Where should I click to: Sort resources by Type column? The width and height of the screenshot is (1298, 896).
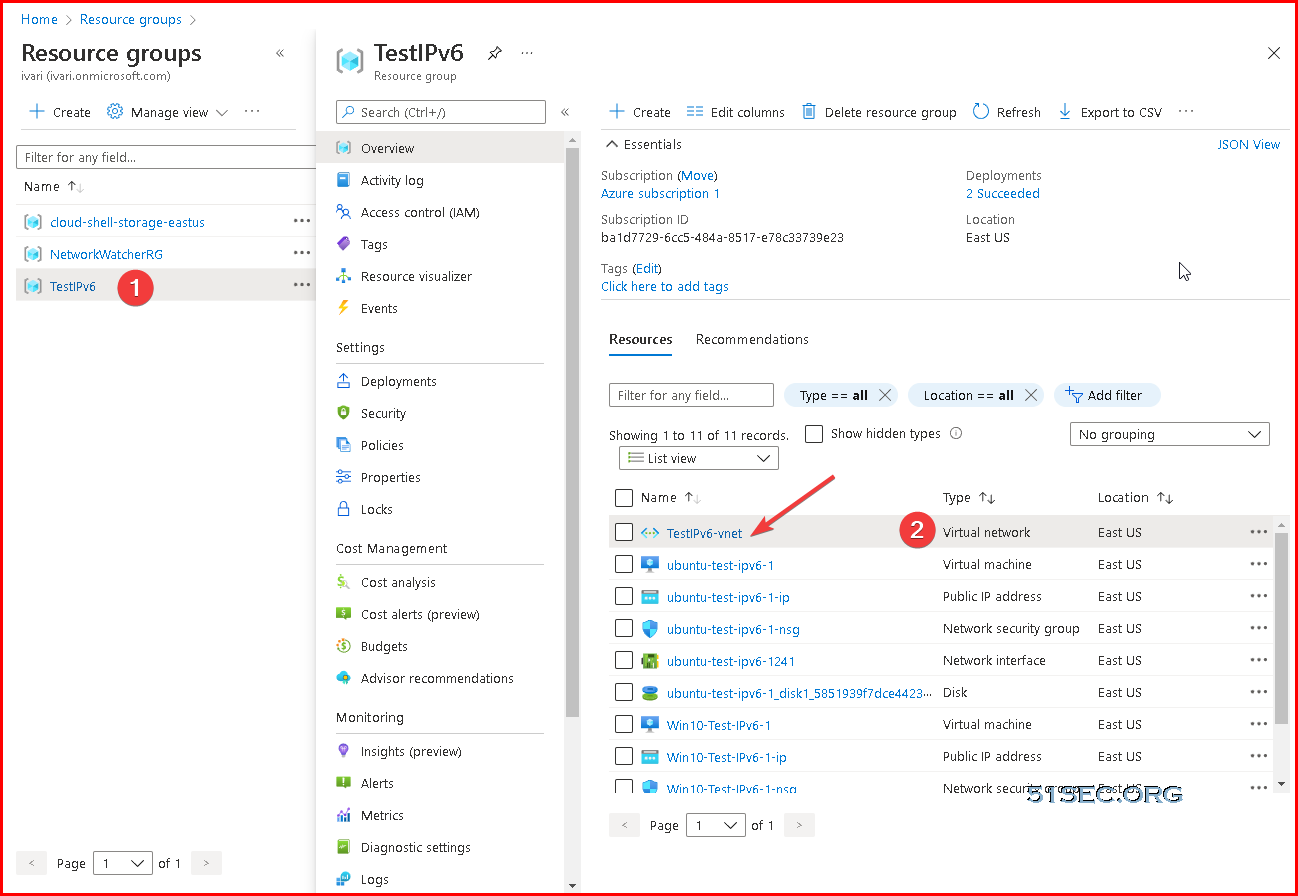point(986,498)
